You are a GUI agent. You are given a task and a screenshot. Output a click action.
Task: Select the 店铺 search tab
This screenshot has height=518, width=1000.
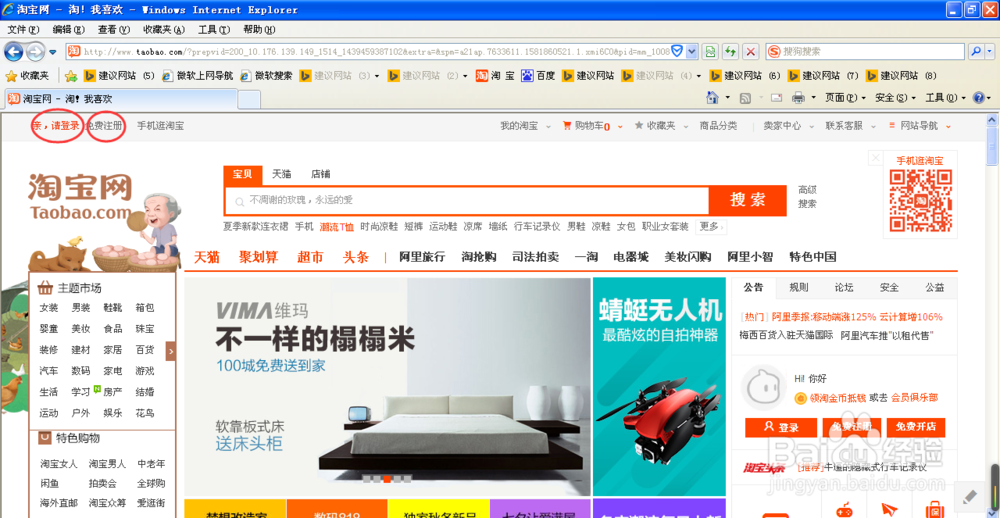320,174
